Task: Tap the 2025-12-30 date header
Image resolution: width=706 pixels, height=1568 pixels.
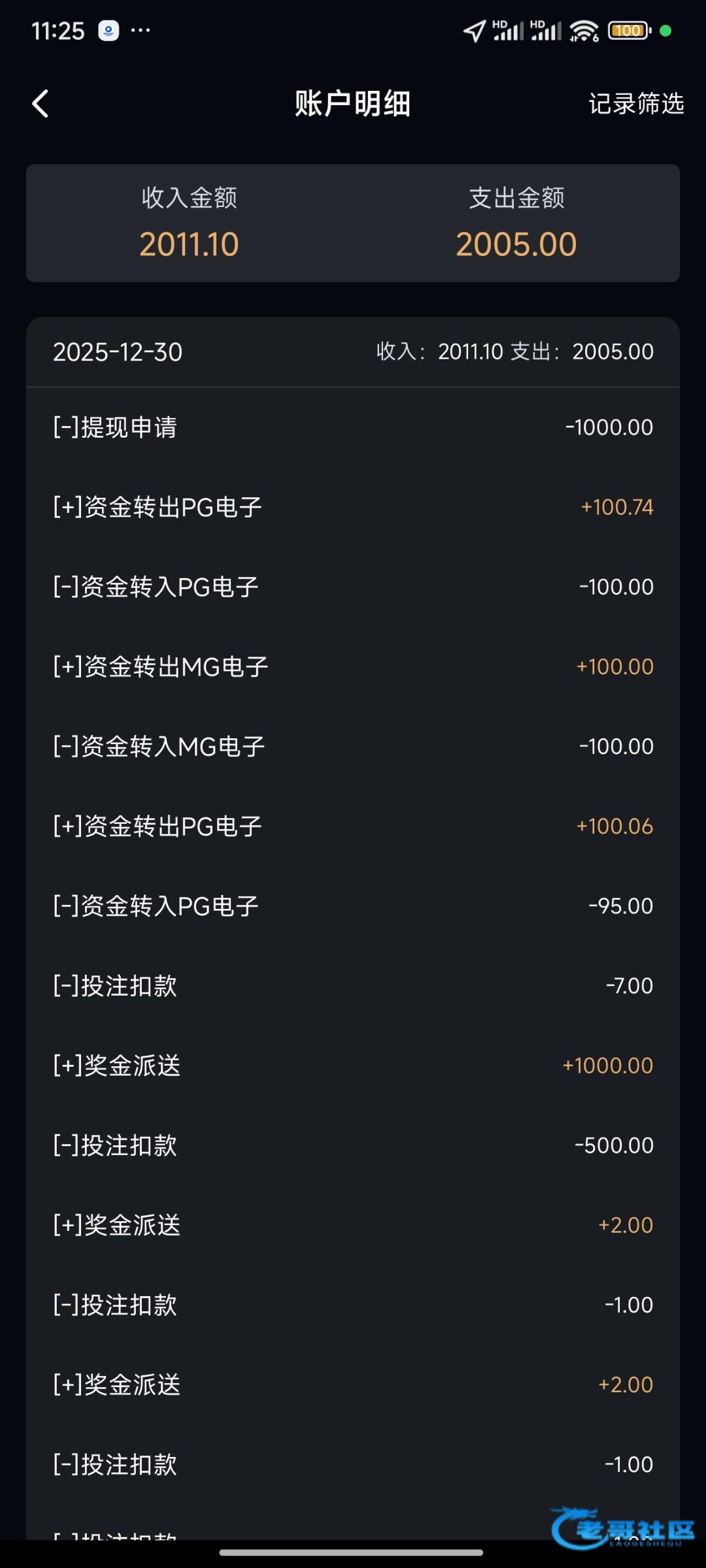Action: 118,352
